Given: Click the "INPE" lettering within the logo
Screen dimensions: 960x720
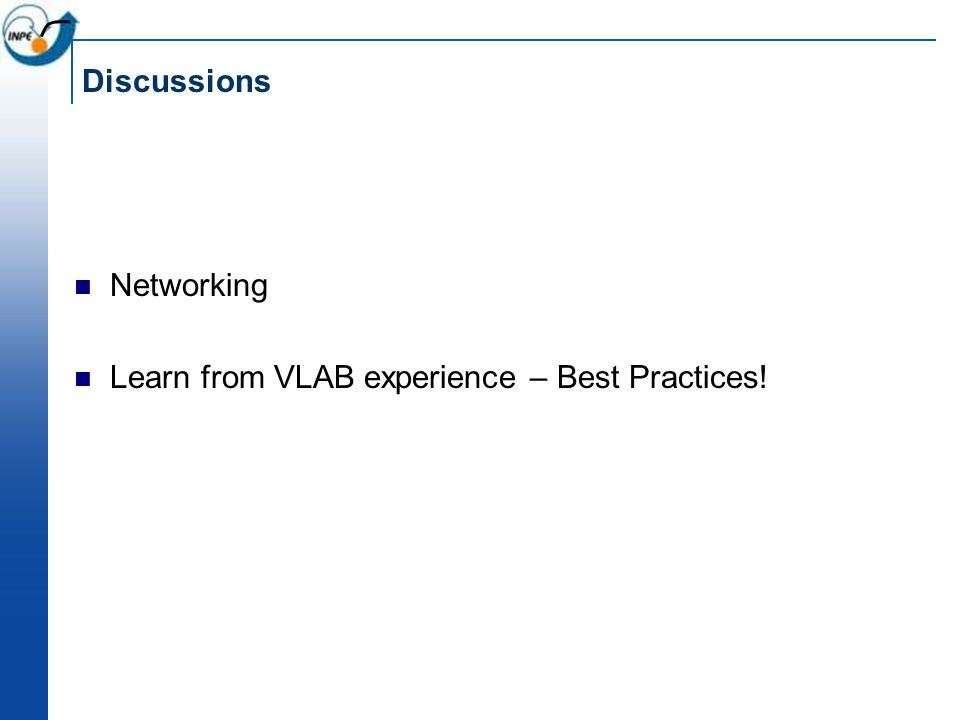Looking at the screenshot, I should (19, 36).
